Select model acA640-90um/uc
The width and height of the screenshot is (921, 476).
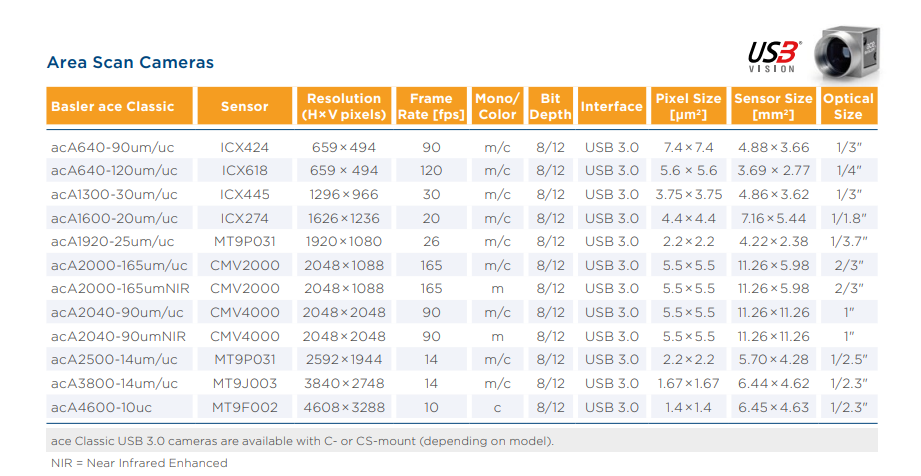click(113, 148)
